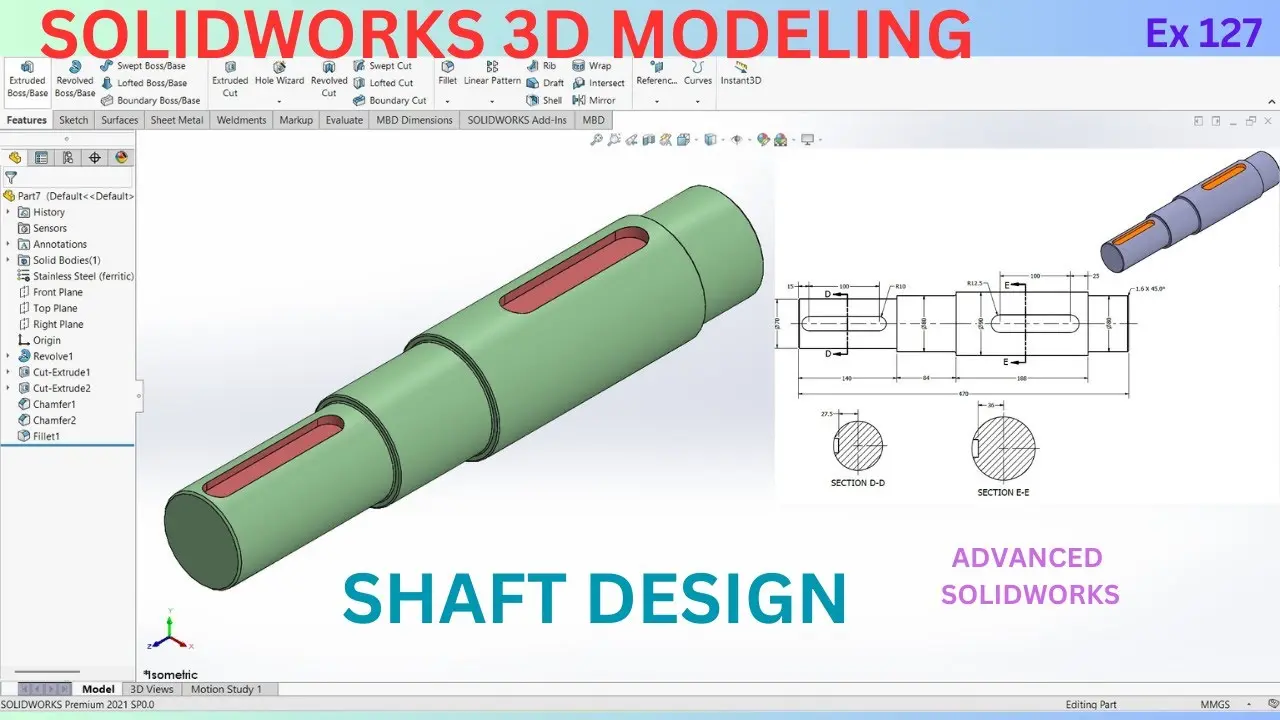This screenshot has width=1280, height=720.
Task: Select Fillet1 in the feature tree
Action: click(x=42, y=436)
